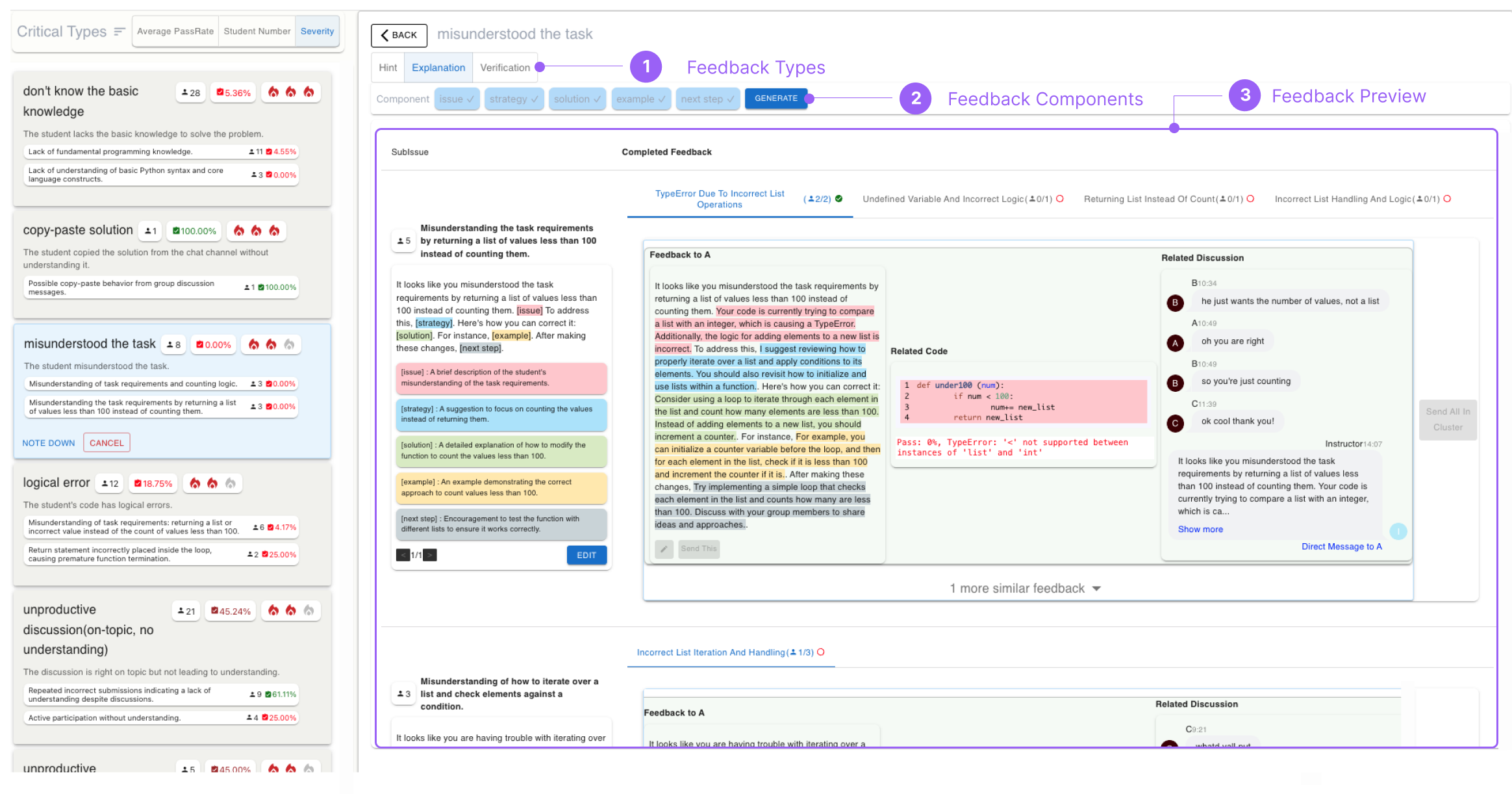
Task: Click the next template arrow beside 1/1
Action: (430, 555)
